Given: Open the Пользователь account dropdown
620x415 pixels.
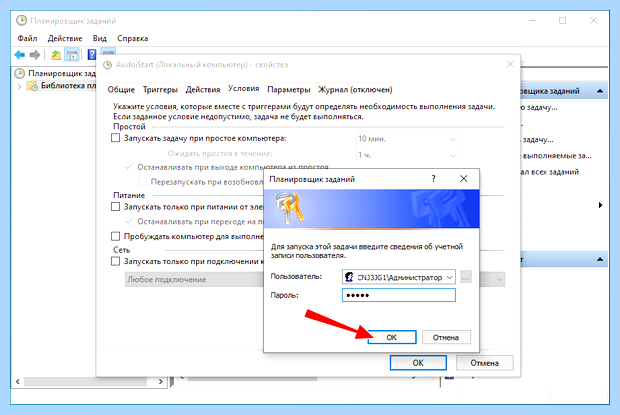Looking at the screenshot, I should click(x=399, y=277).
